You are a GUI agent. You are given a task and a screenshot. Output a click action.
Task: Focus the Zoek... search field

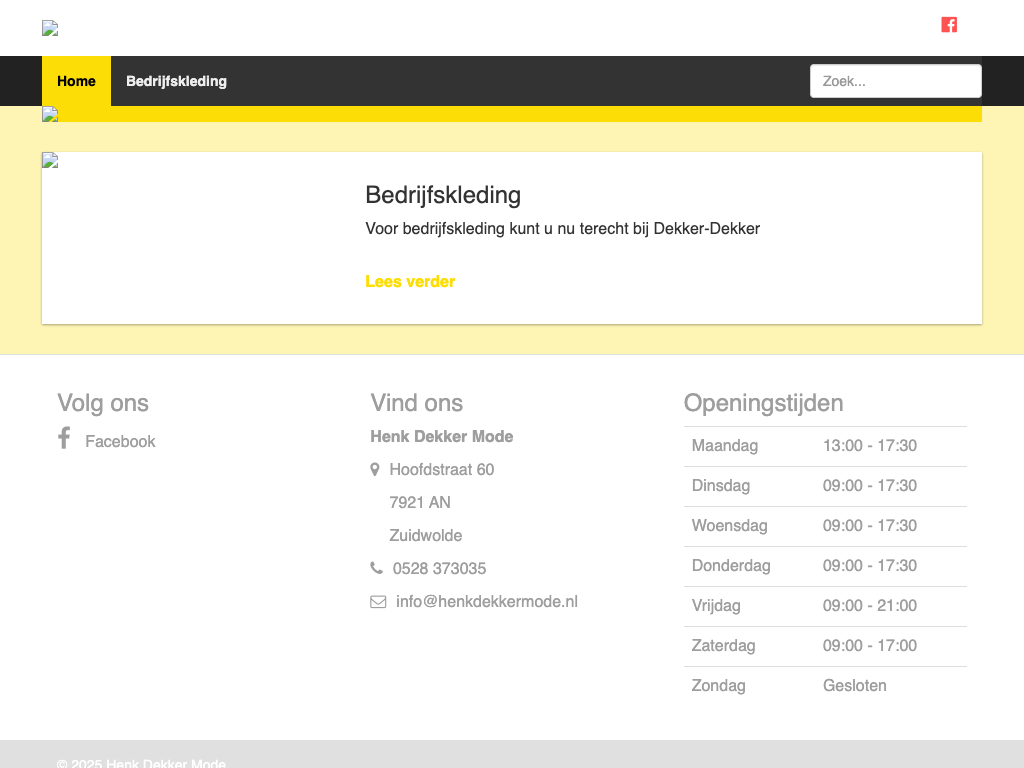pos(895,81)
